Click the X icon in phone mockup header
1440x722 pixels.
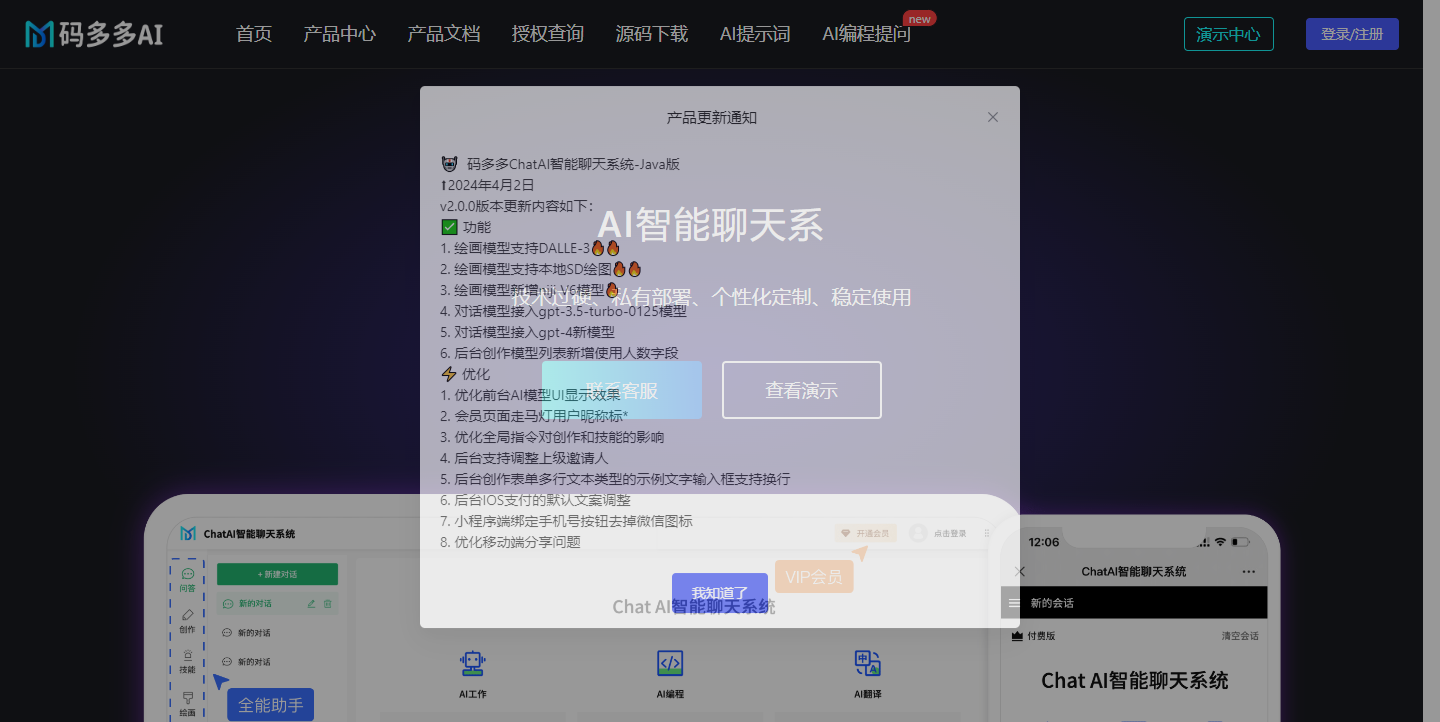tap(1020, 571)
